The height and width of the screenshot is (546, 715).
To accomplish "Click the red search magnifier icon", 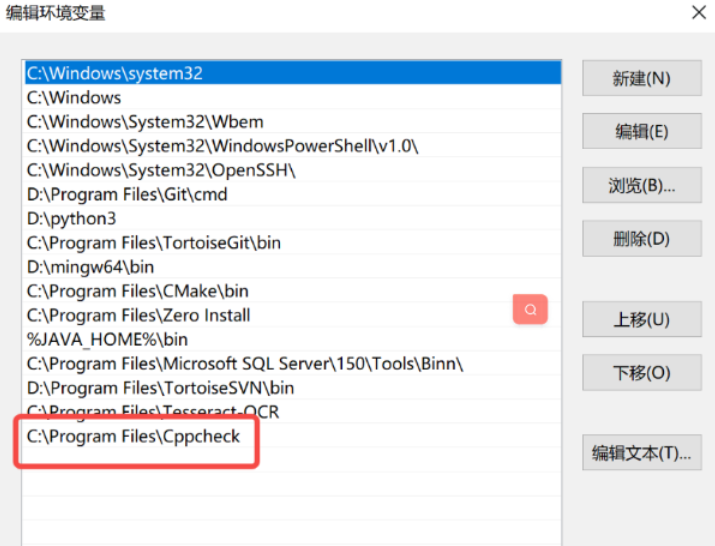I will click(x=530, y=309).
